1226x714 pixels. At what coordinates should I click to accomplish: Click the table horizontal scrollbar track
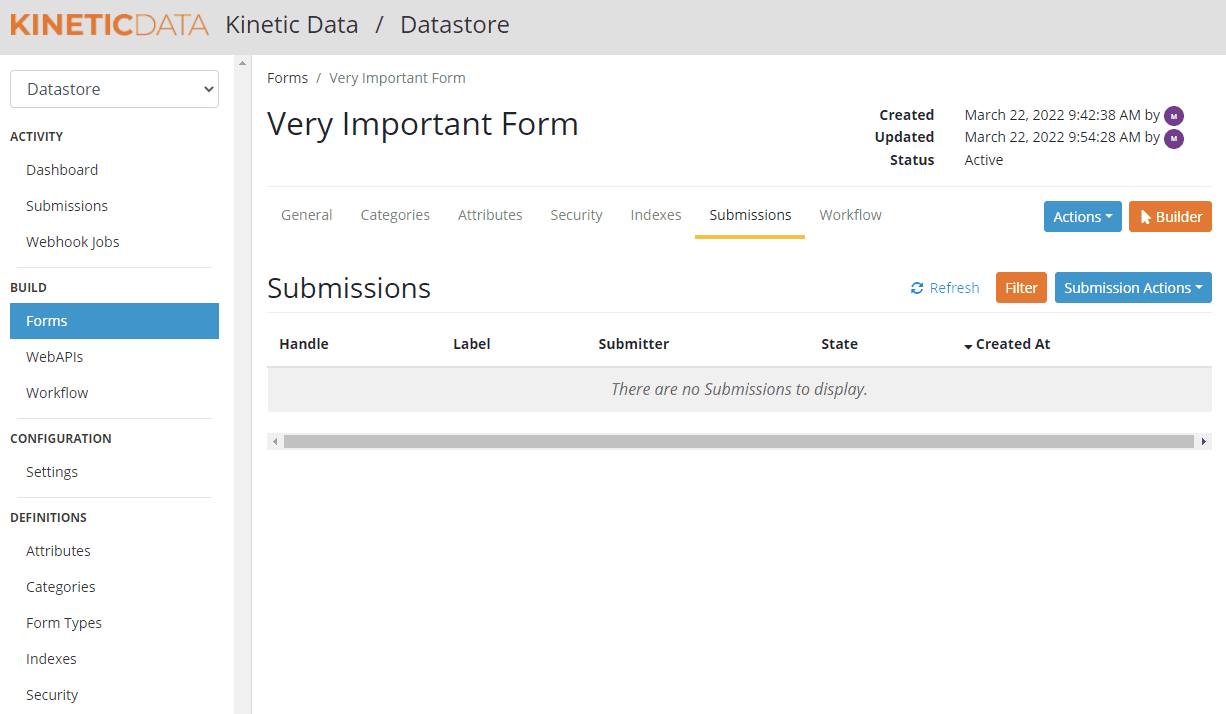(738, 441)
